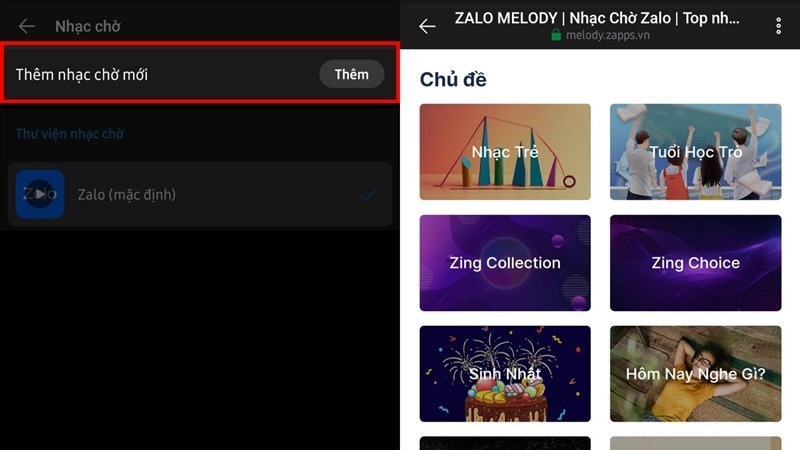
Task: Open the partially visible dark bottom tile
Action: 505,443
